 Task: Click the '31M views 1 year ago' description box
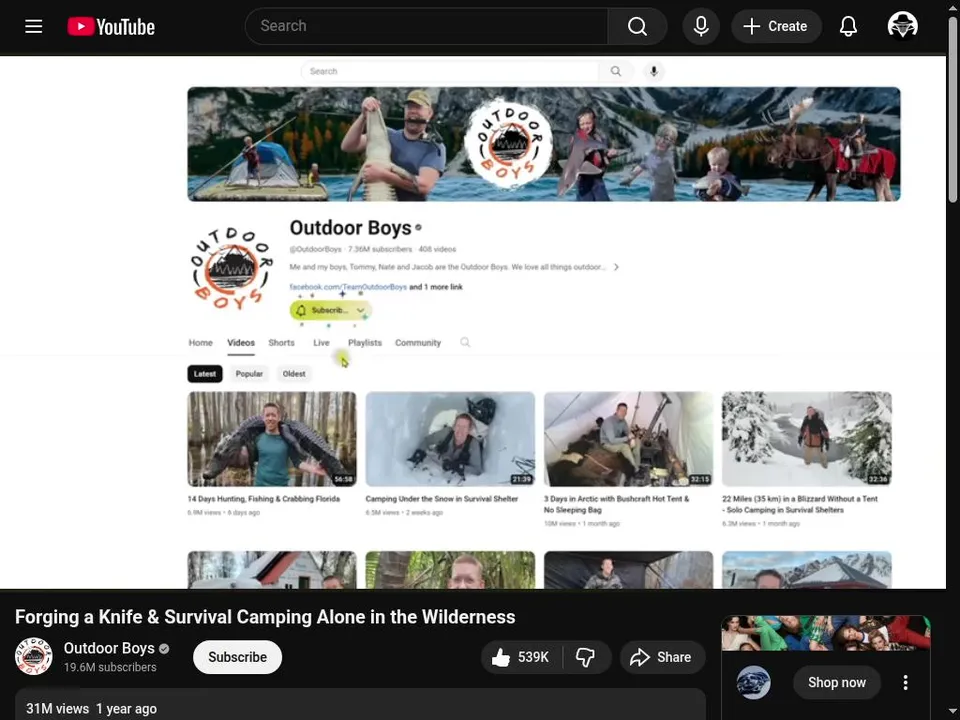pos(360,705)
